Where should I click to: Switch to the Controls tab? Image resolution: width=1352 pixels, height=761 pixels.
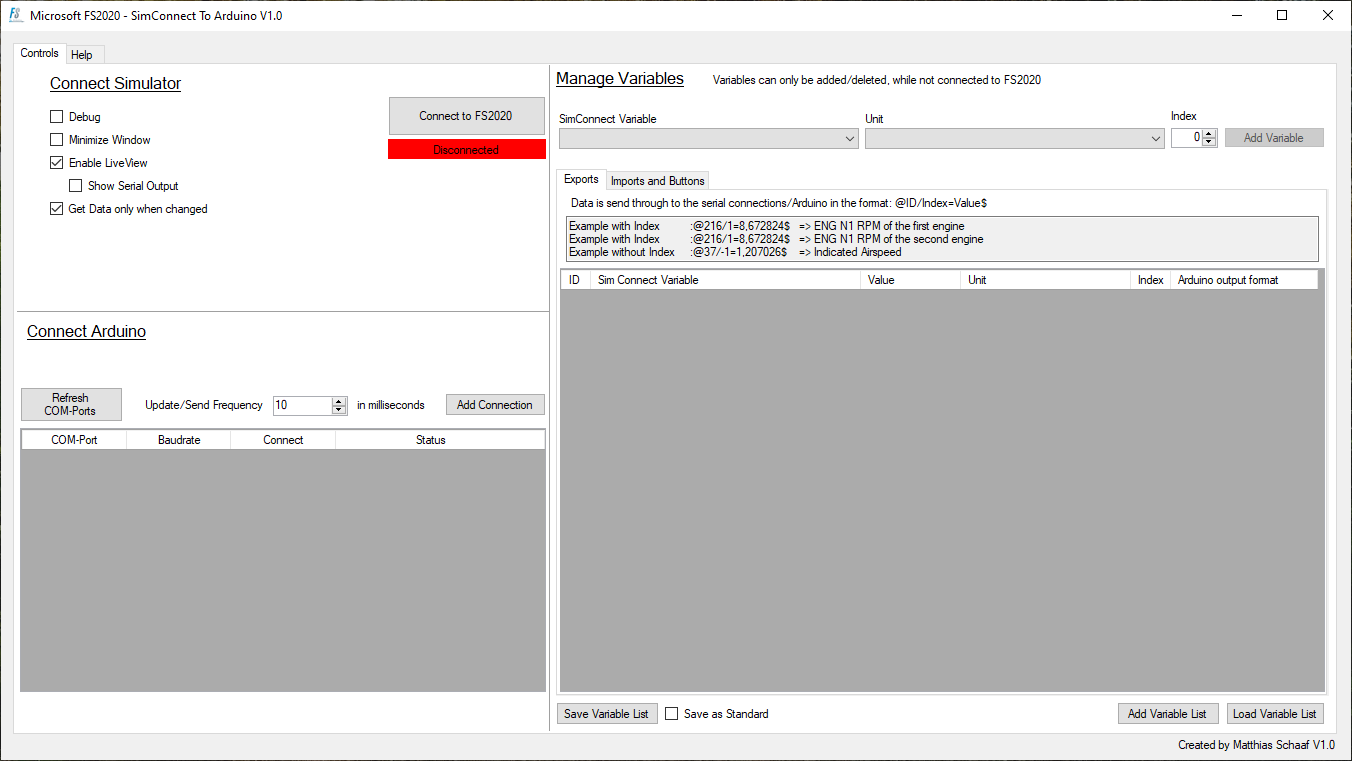pos(40,53)
